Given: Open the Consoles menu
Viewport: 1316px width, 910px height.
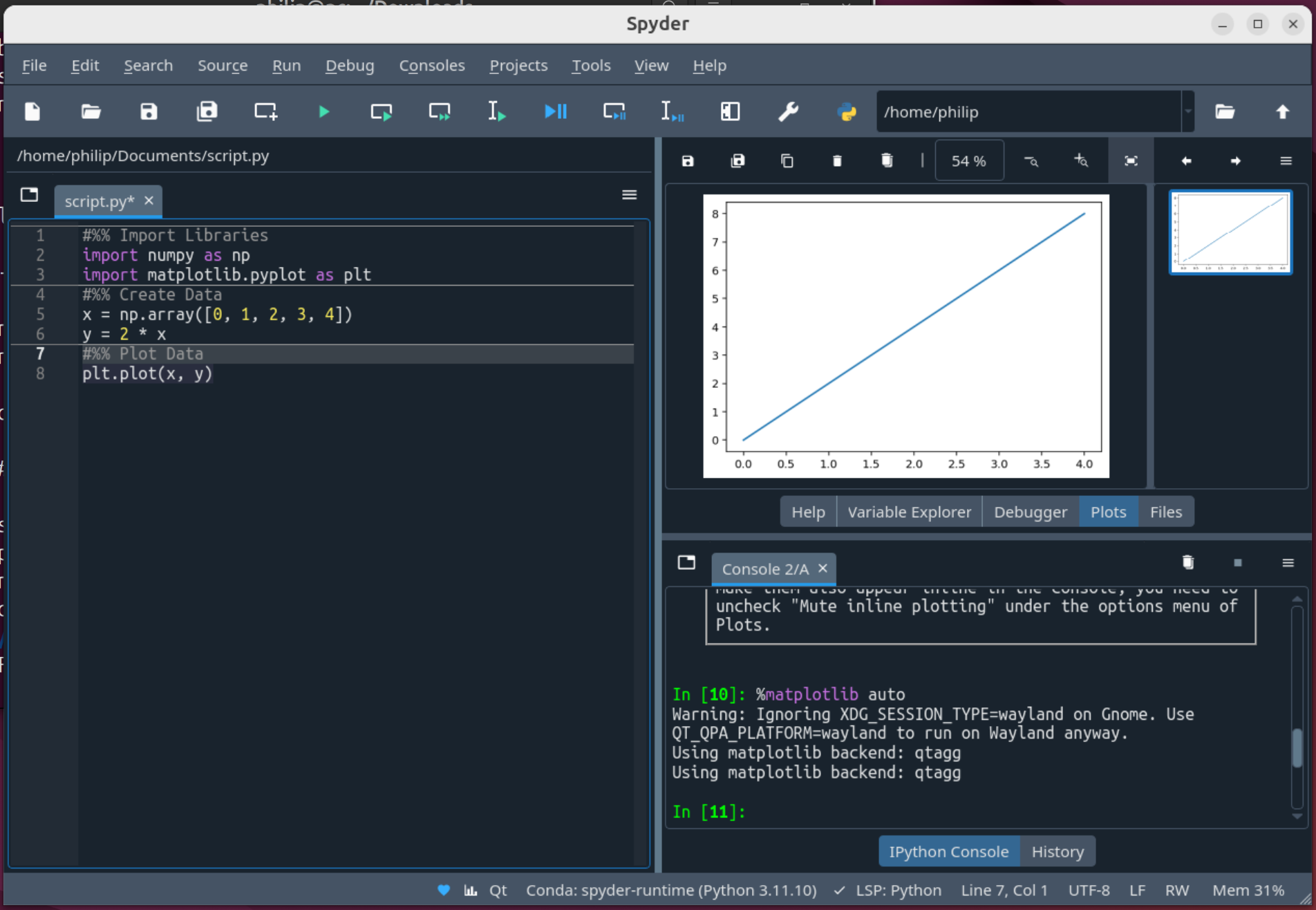Looking at the screenshot, I should coord(432,66).
